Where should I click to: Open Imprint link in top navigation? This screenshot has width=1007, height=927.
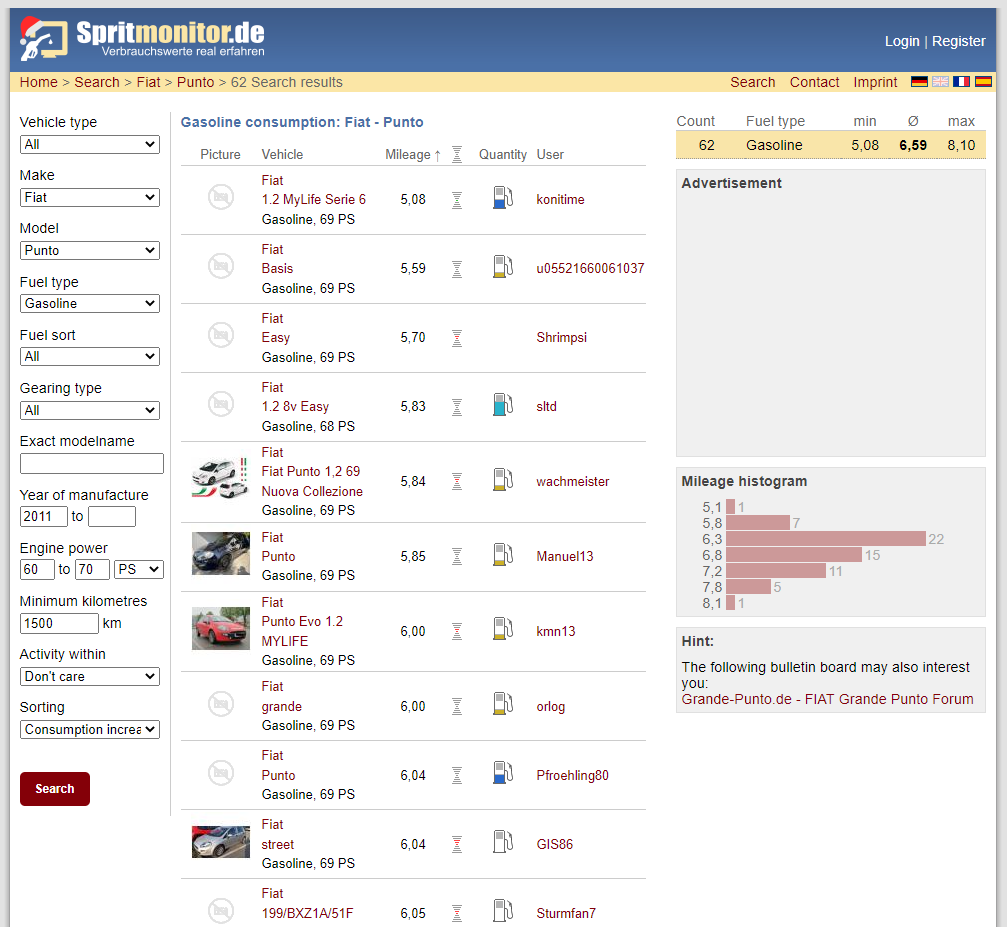click(x=875, y=82)
